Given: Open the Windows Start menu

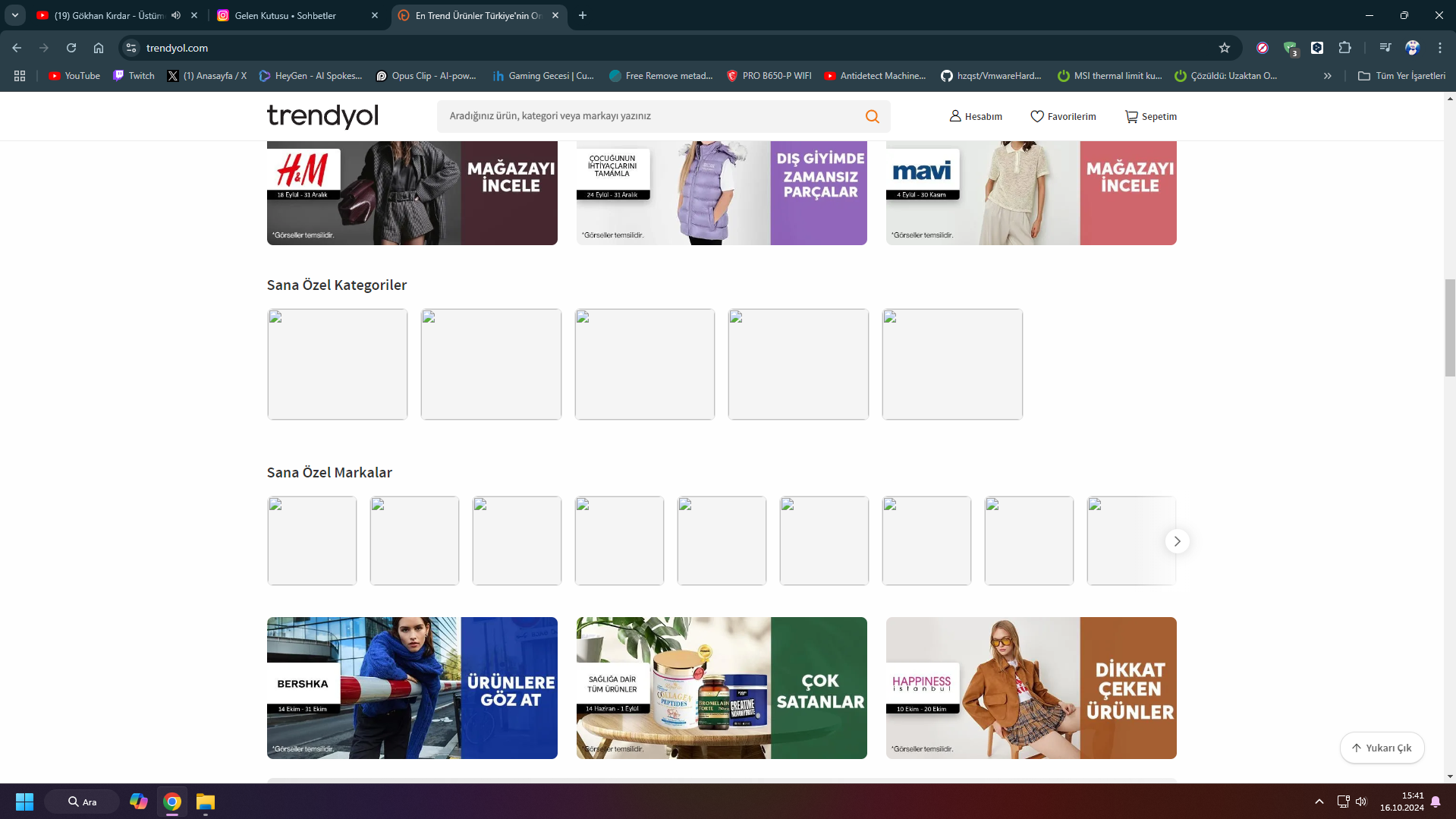Looking at the screenshot, I should pyautogui.click(x=24, y=802).
